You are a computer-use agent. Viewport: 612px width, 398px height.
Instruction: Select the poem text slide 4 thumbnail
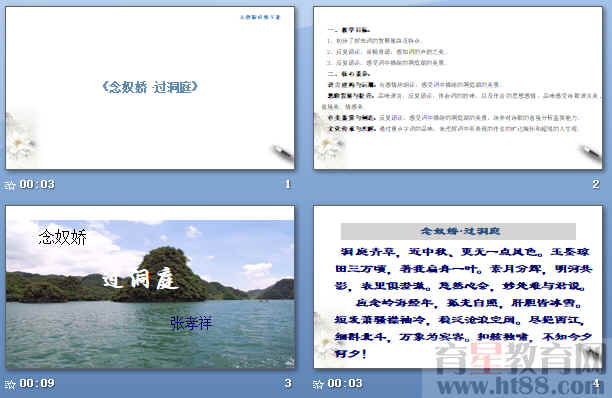pyautogui.click(x=458, y=287)
